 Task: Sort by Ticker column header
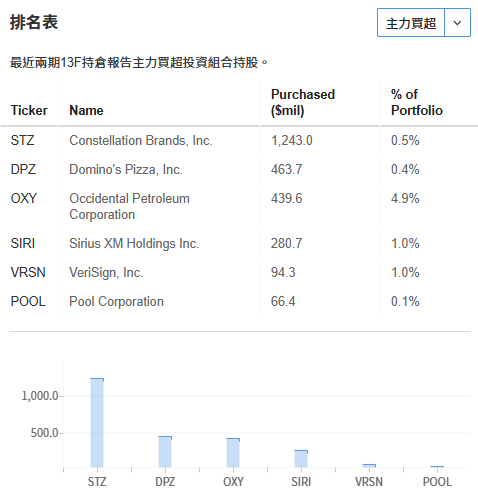pyautogui.click(x=29, y=110)
